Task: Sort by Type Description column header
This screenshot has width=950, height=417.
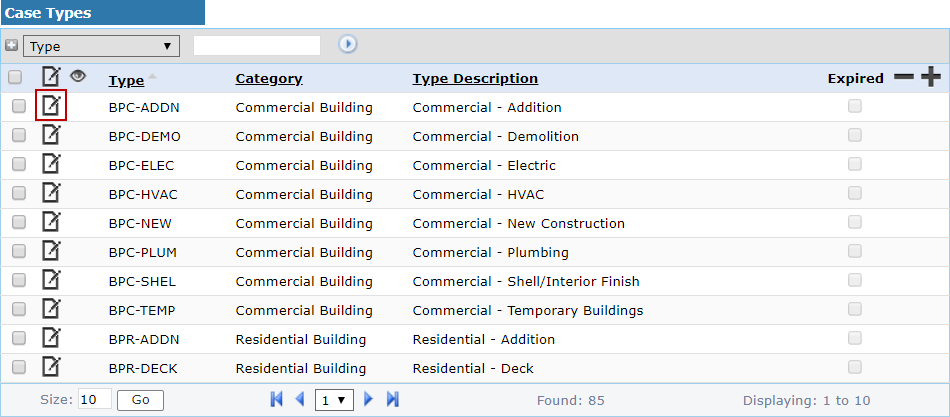Action: [475, 78]
